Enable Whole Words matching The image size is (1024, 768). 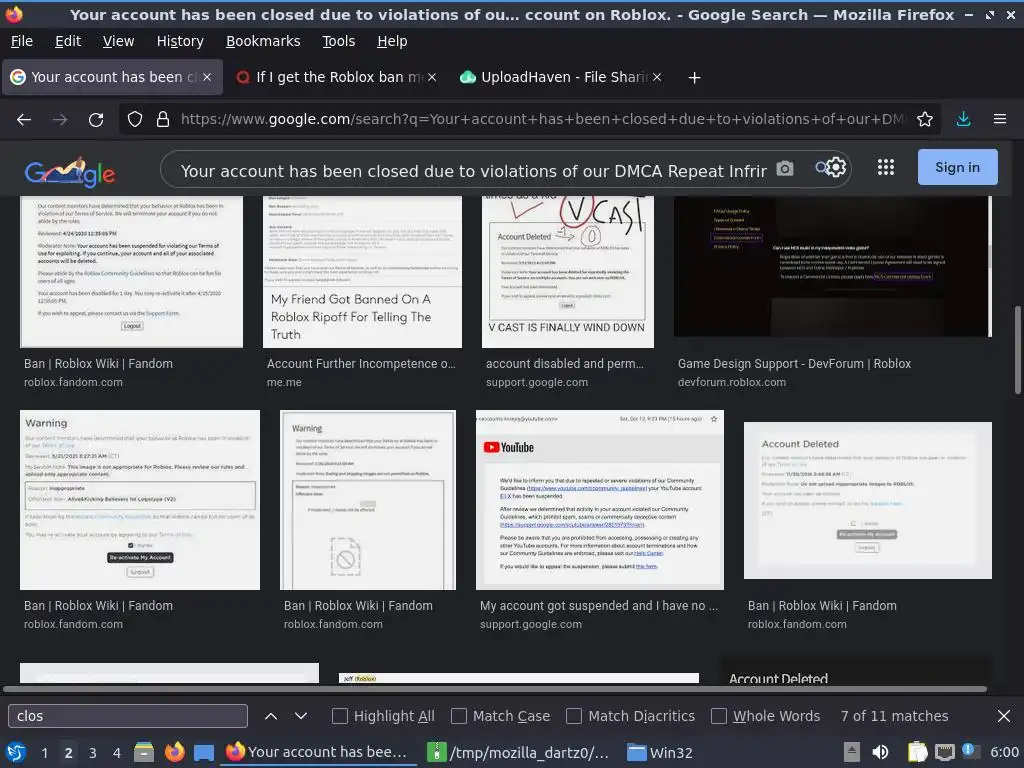[x=718, y=716]
